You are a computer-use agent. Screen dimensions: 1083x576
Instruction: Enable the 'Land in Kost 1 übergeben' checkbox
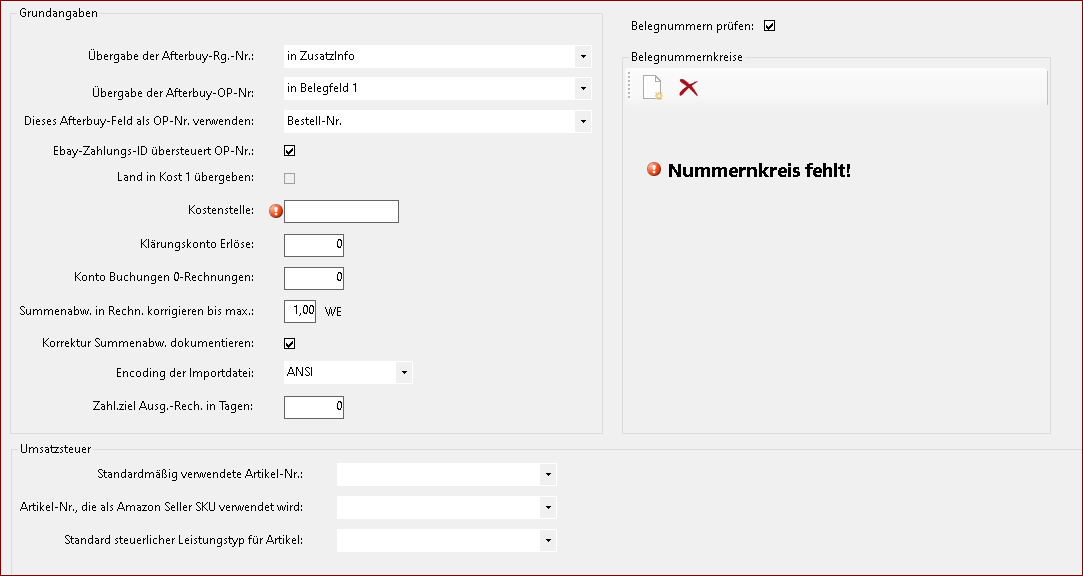pos(290,178)
